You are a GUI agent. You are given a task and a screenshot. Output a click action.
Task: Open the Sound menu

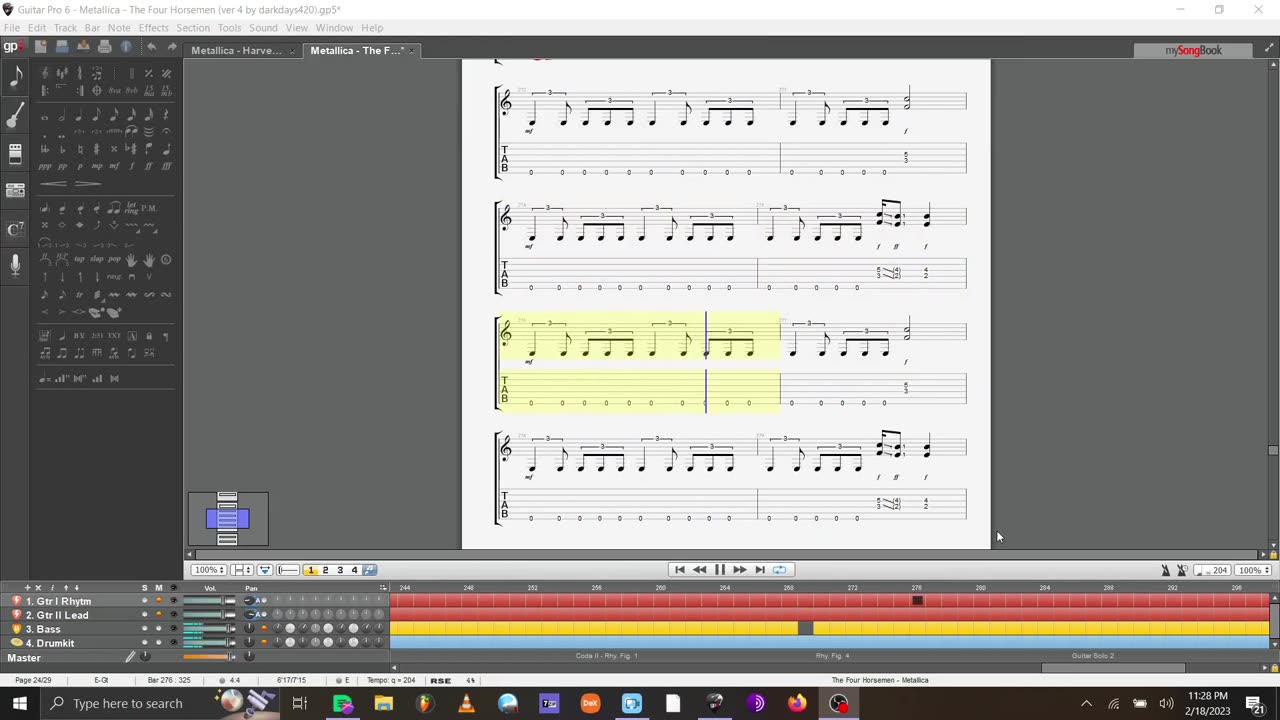(x=263, y=28)
